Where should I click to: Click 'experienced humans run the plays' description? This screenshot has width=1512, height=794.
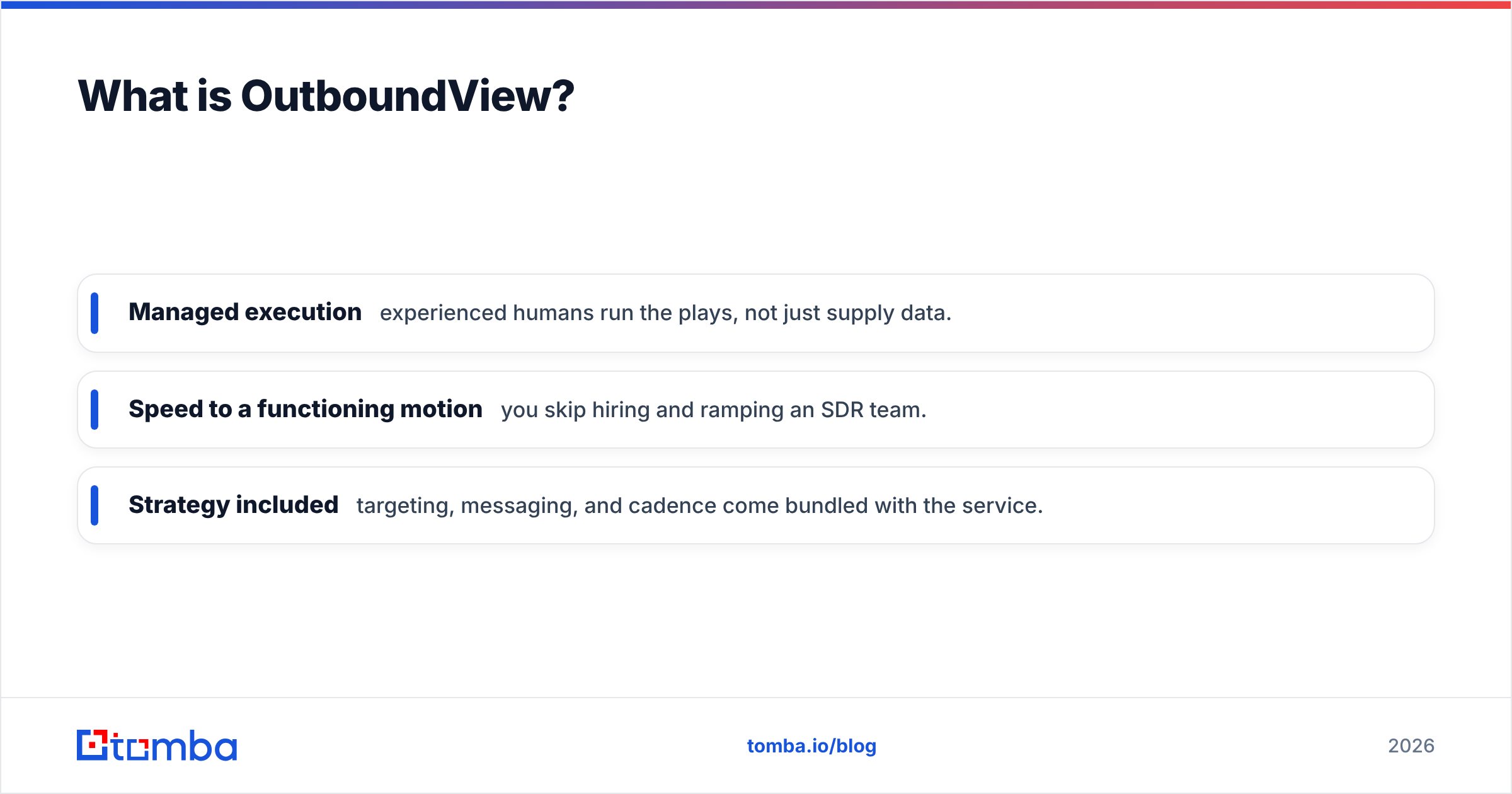tap(665, 313)
